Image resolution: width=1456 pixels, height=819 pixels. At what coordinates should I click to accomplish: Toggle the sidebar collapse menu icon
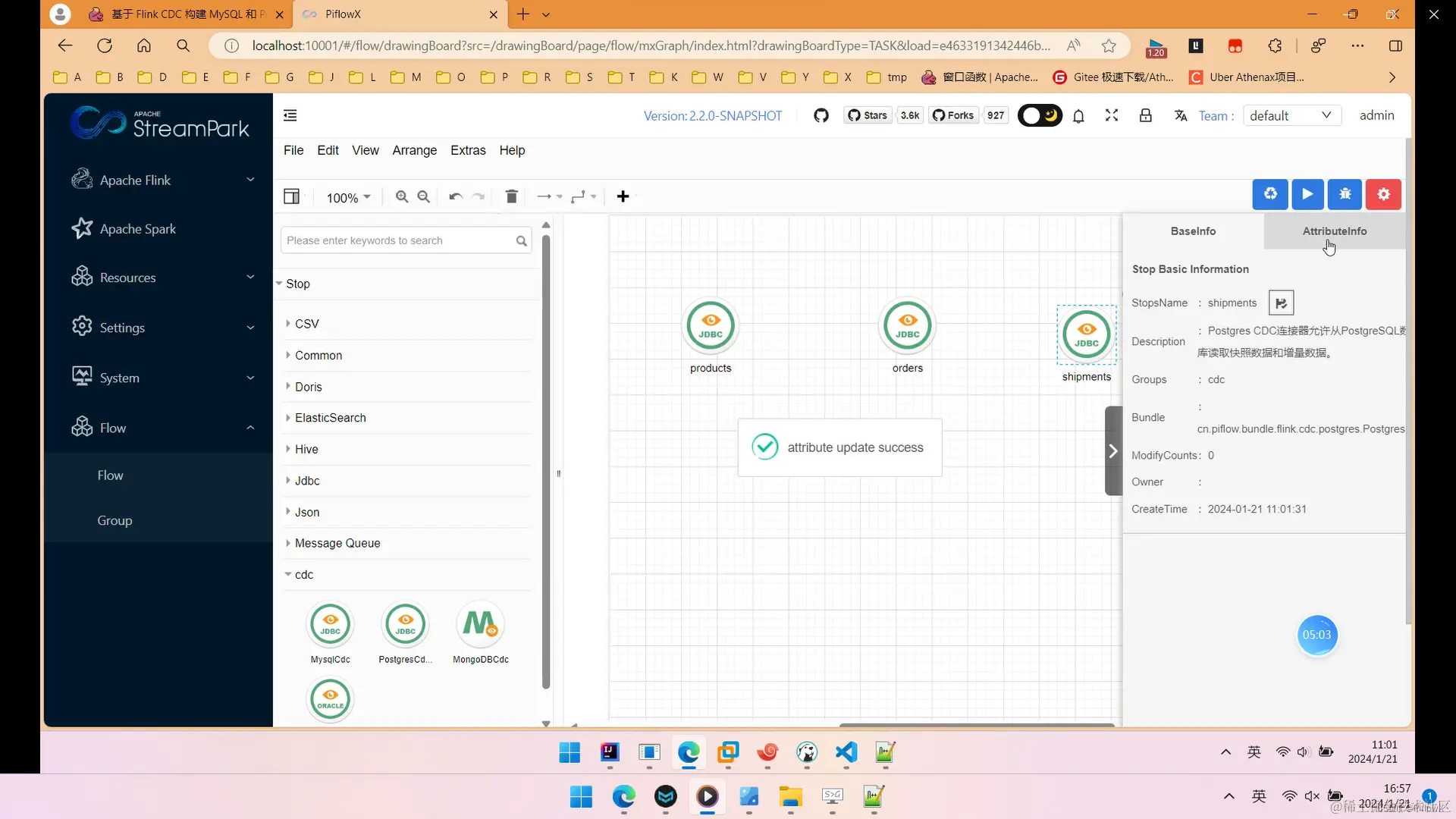(290, 115)
